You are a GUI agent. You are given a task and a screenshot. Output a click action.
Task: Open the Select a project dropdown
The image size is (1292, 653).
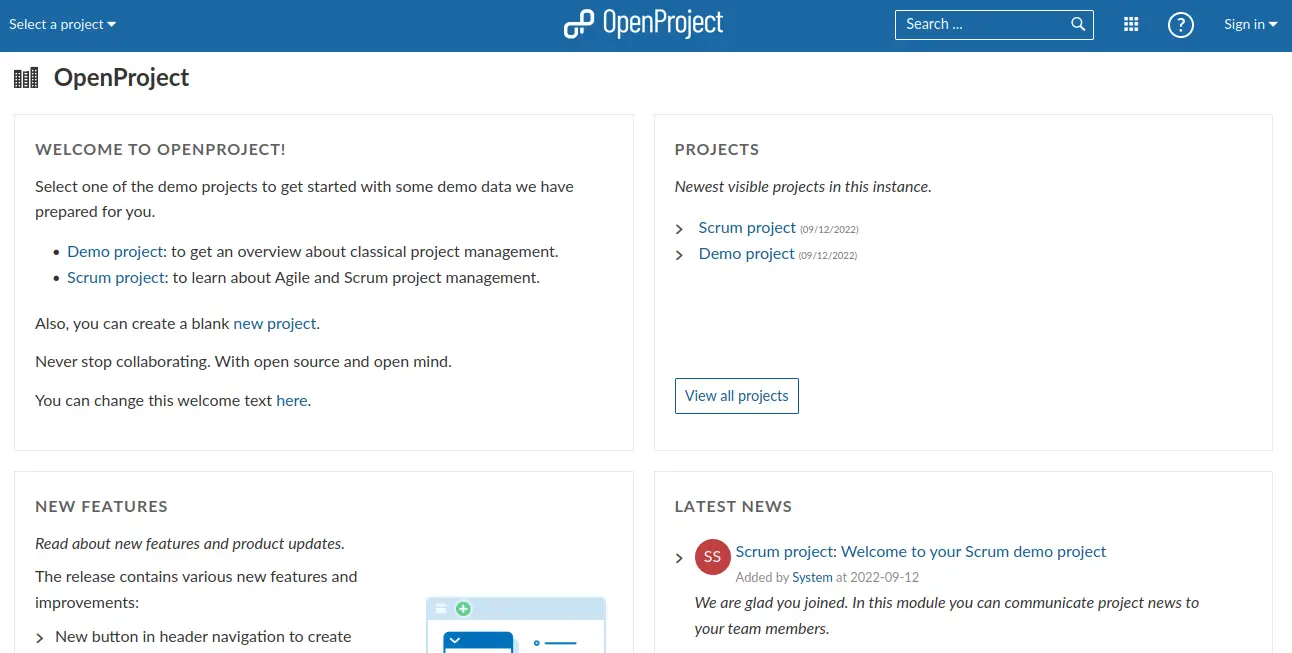tap(62, 24)
